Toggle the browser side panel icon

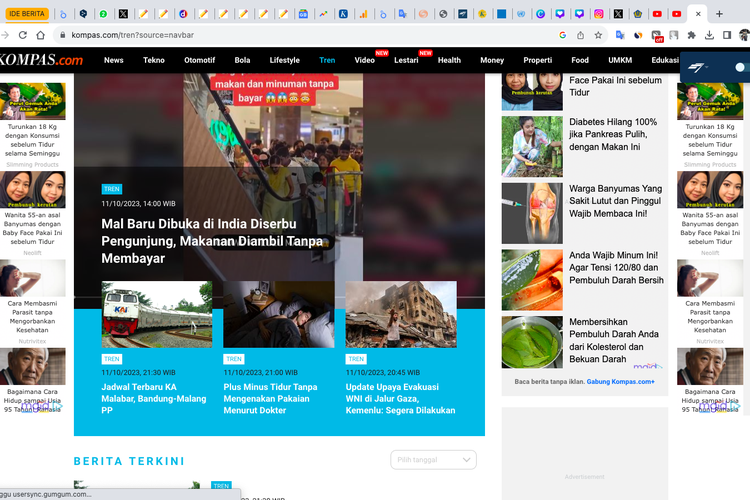click(727, 34)
